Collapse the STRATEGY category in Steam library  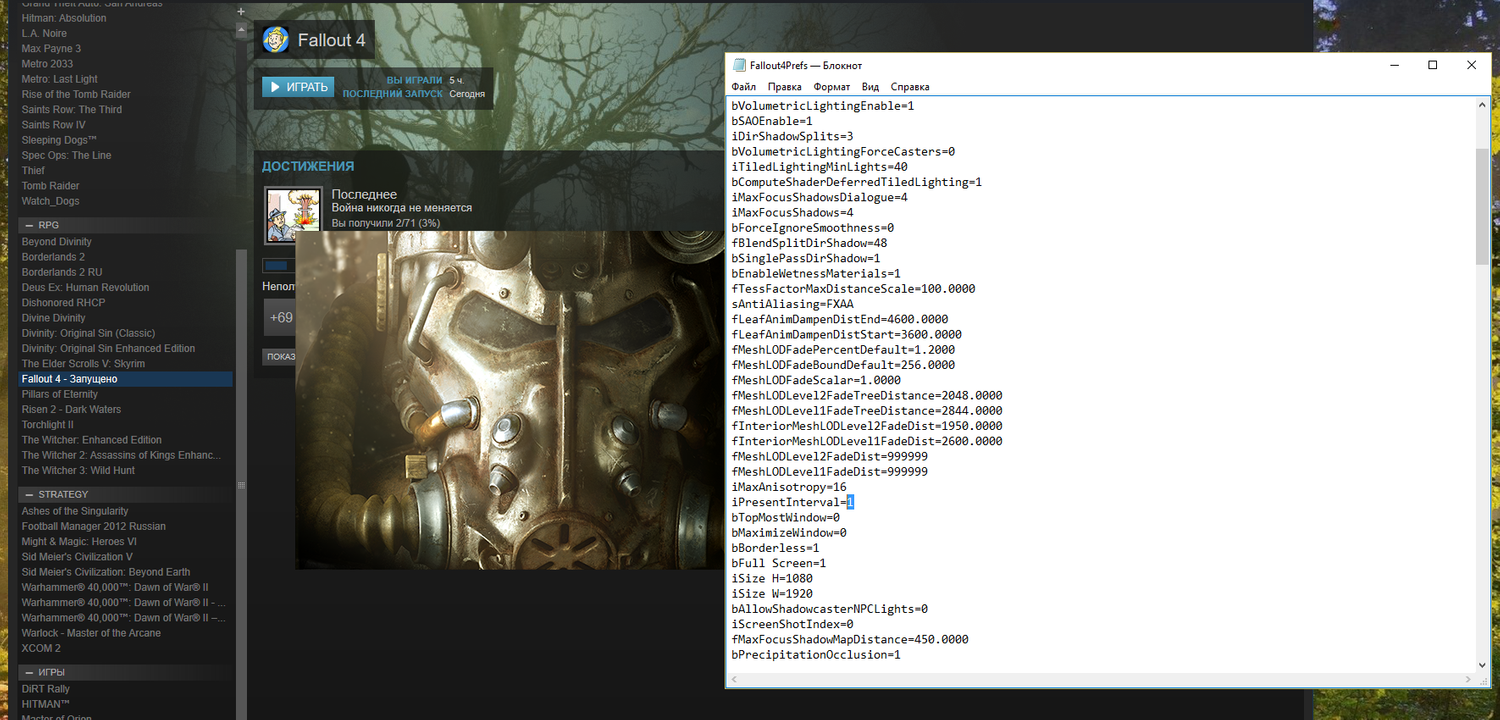click(x=30, y=494)
